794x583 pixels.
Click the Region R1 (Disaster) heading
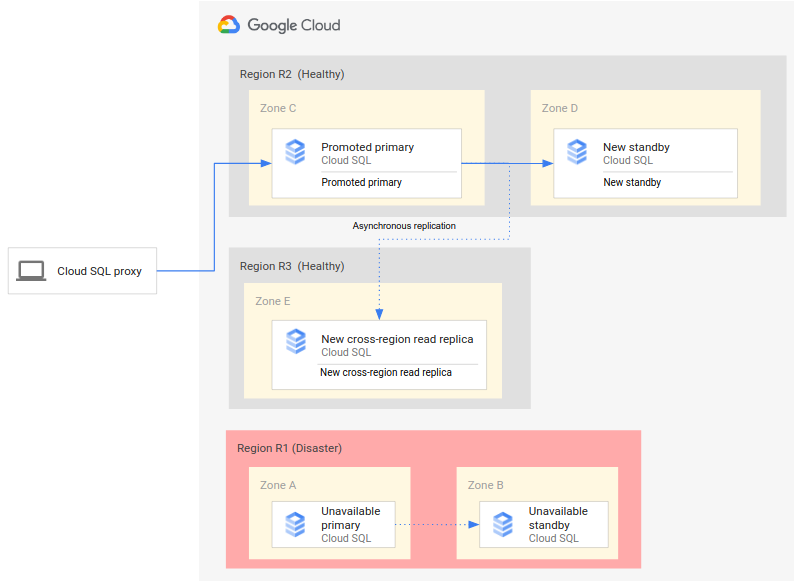tap(289, 448)
